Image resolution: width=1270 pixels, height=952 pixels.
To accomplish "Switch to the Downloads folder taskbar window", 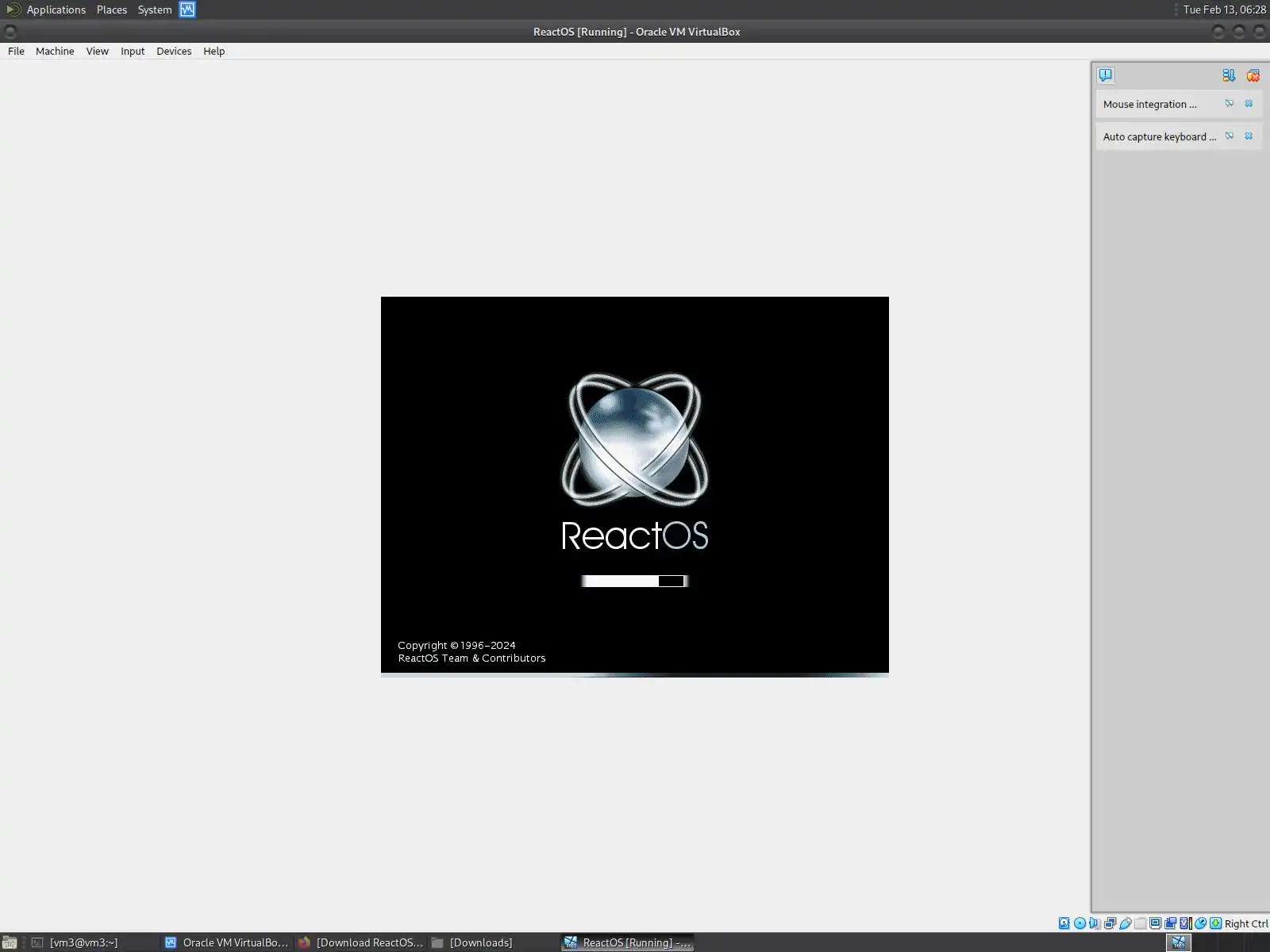I will (x=494, y=942).
